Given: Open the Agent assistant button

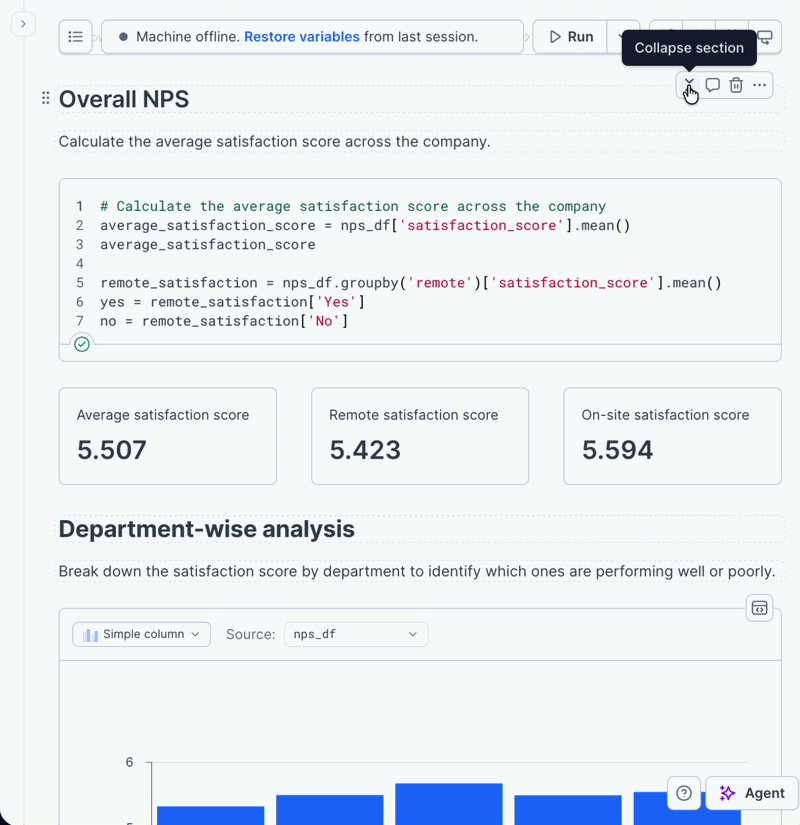Looking at the screenshot, I should click(x=752, y=793).
